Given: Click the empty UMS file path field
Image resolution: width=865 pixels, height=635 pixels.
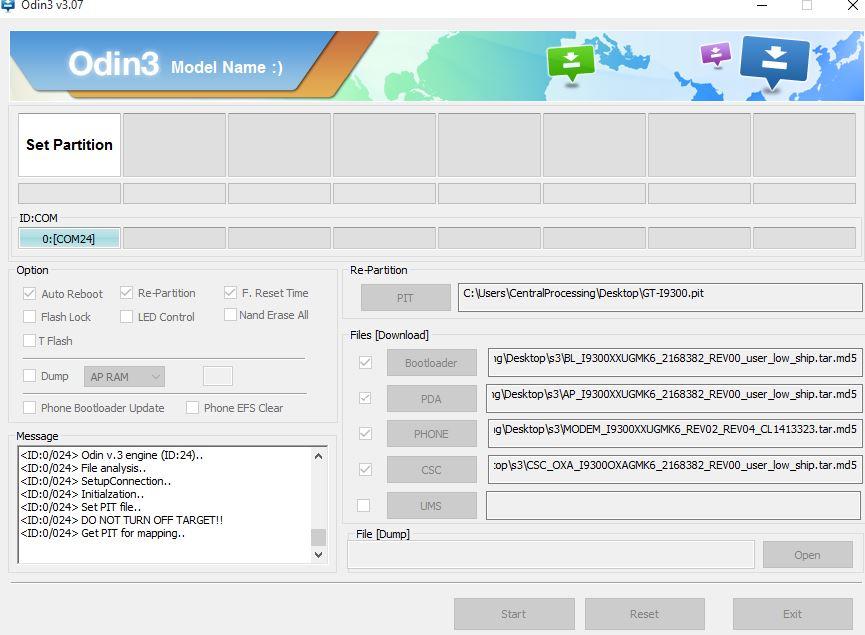Looking at the screenshot, I should (674, 505).
